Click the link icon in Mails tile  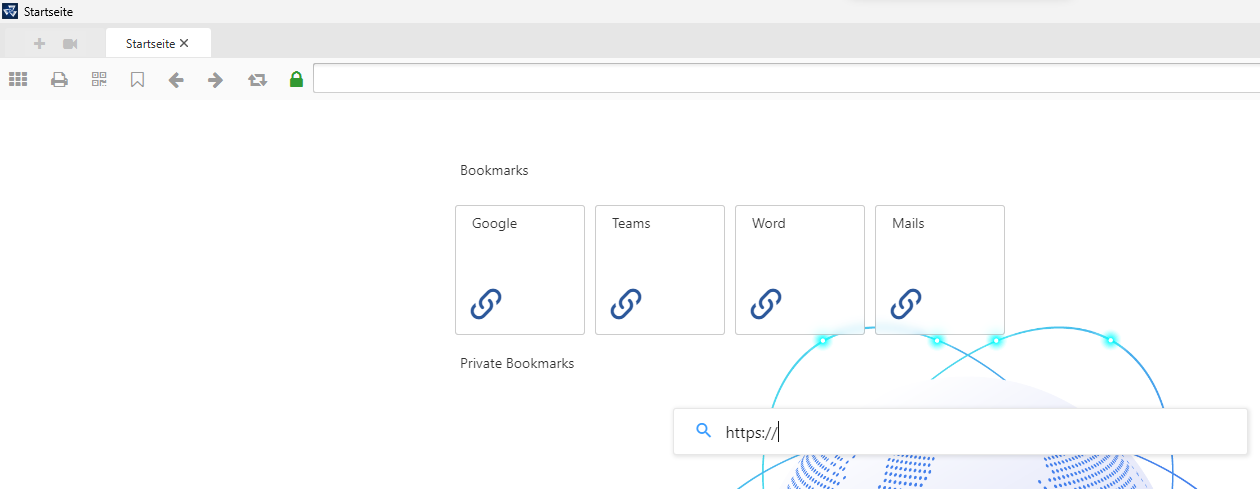[906, 303]
